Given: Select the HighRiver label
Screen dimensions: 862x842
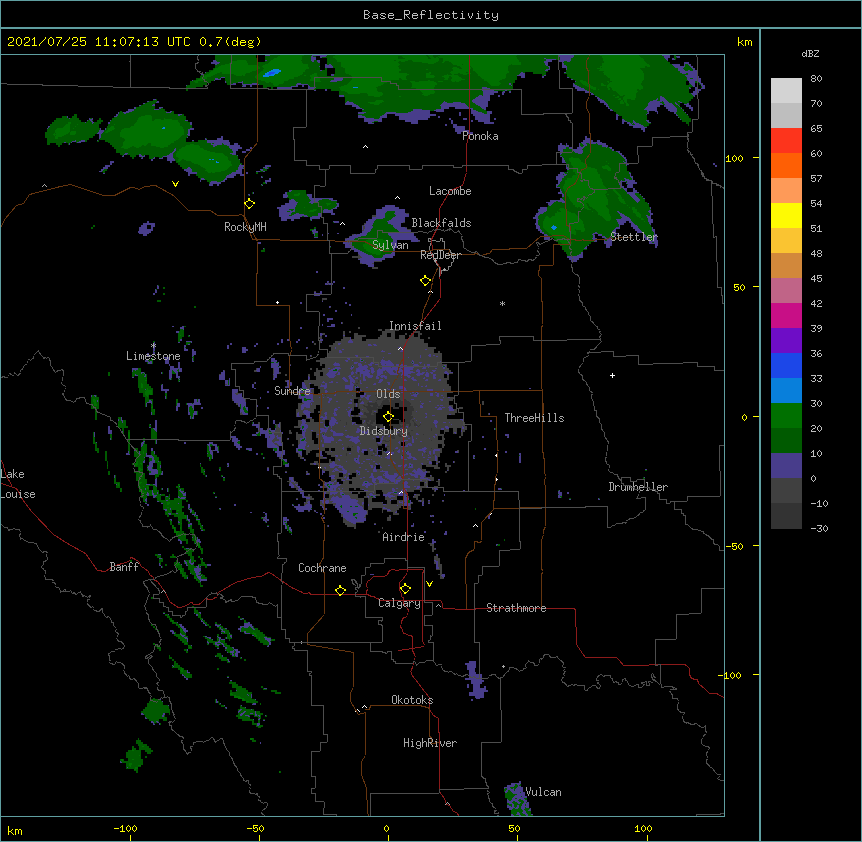Looking at the screenshot, I should [x=430, y=743].
